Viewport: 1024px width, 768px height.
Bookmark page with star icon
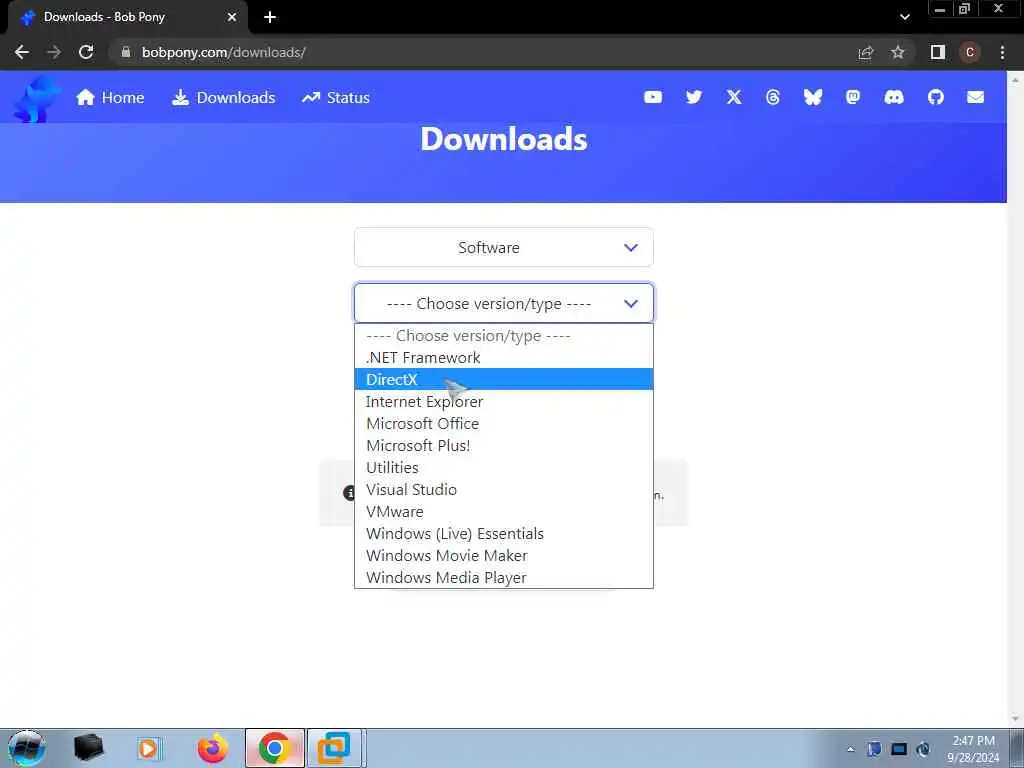(x=898, y=52)
